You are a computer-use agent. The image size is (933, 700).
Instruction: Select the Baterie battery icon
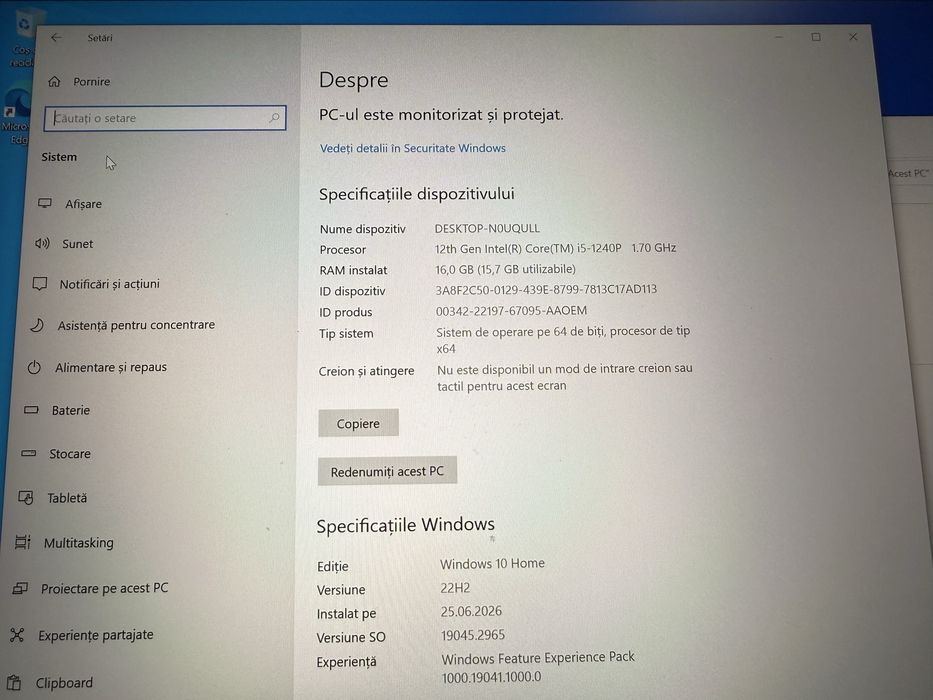click(x=31, y=410)
